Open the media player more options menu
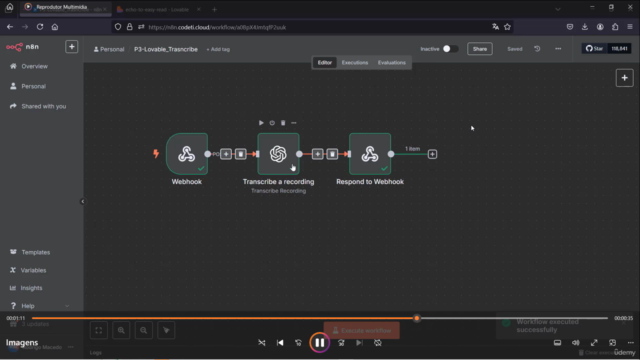640x360 pixels. [631, 343]
